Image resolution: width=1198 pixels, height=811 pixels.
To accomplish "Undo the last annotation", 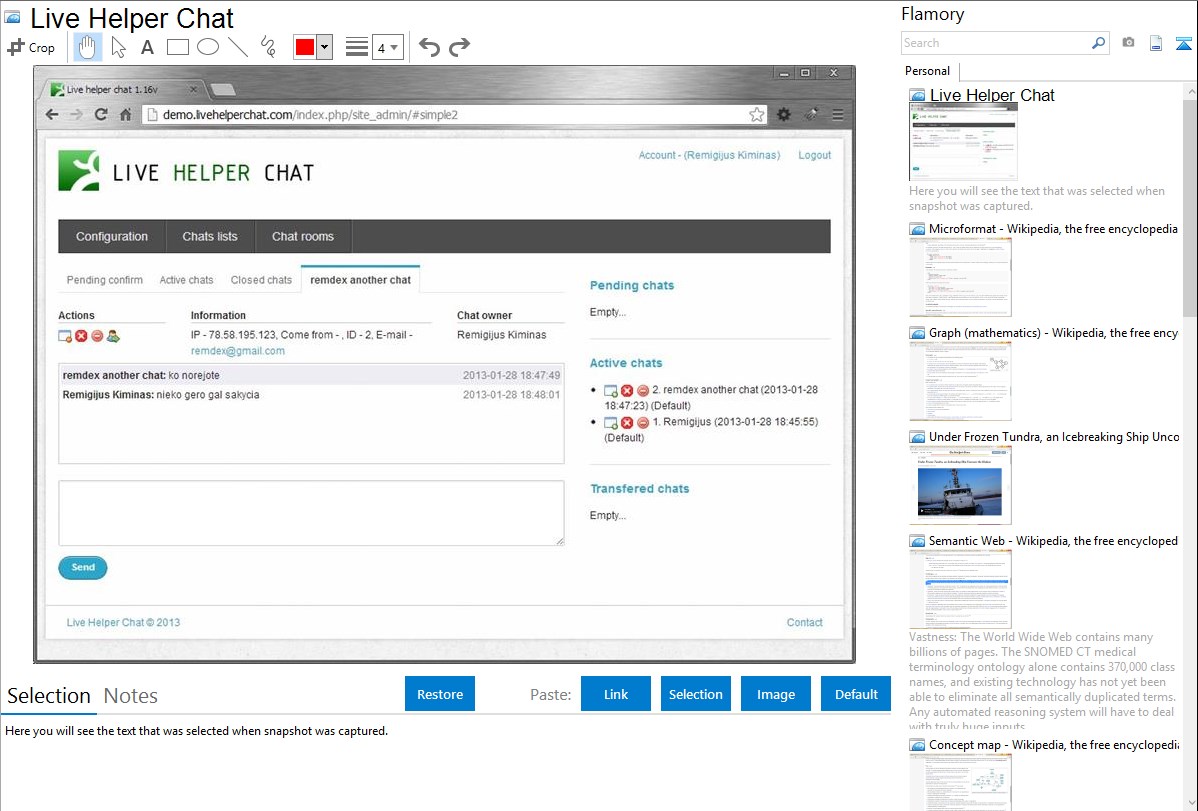I will tap(429, 47).
